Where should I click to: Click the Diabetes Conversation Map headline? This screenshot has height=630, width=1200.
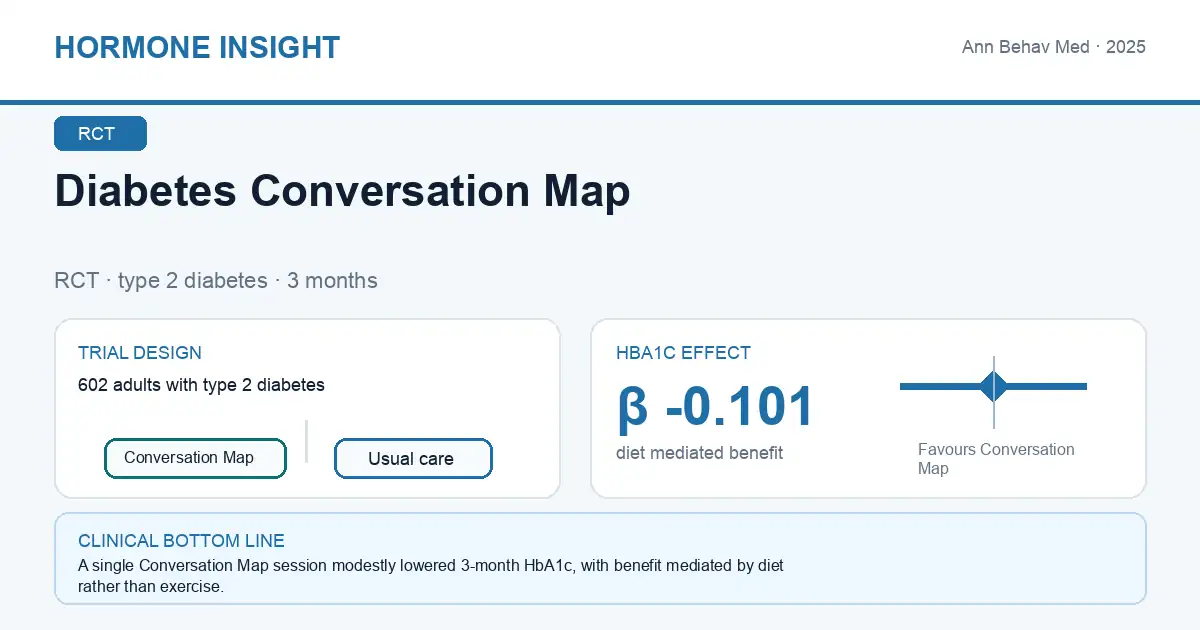(x=342, y=191)
